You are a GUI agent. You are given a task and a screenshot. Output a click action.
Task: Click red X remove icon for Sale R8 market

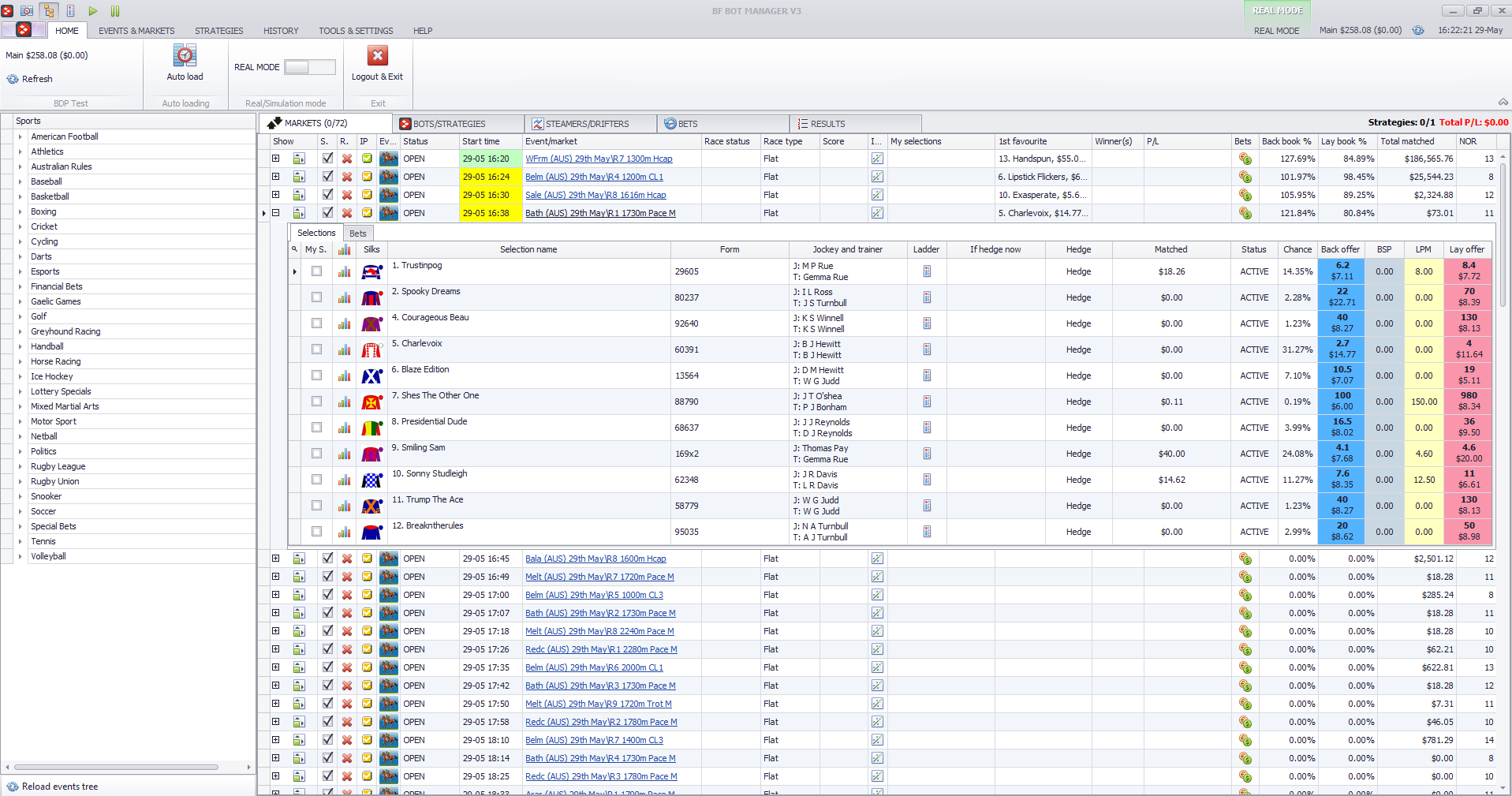(346, 195)
